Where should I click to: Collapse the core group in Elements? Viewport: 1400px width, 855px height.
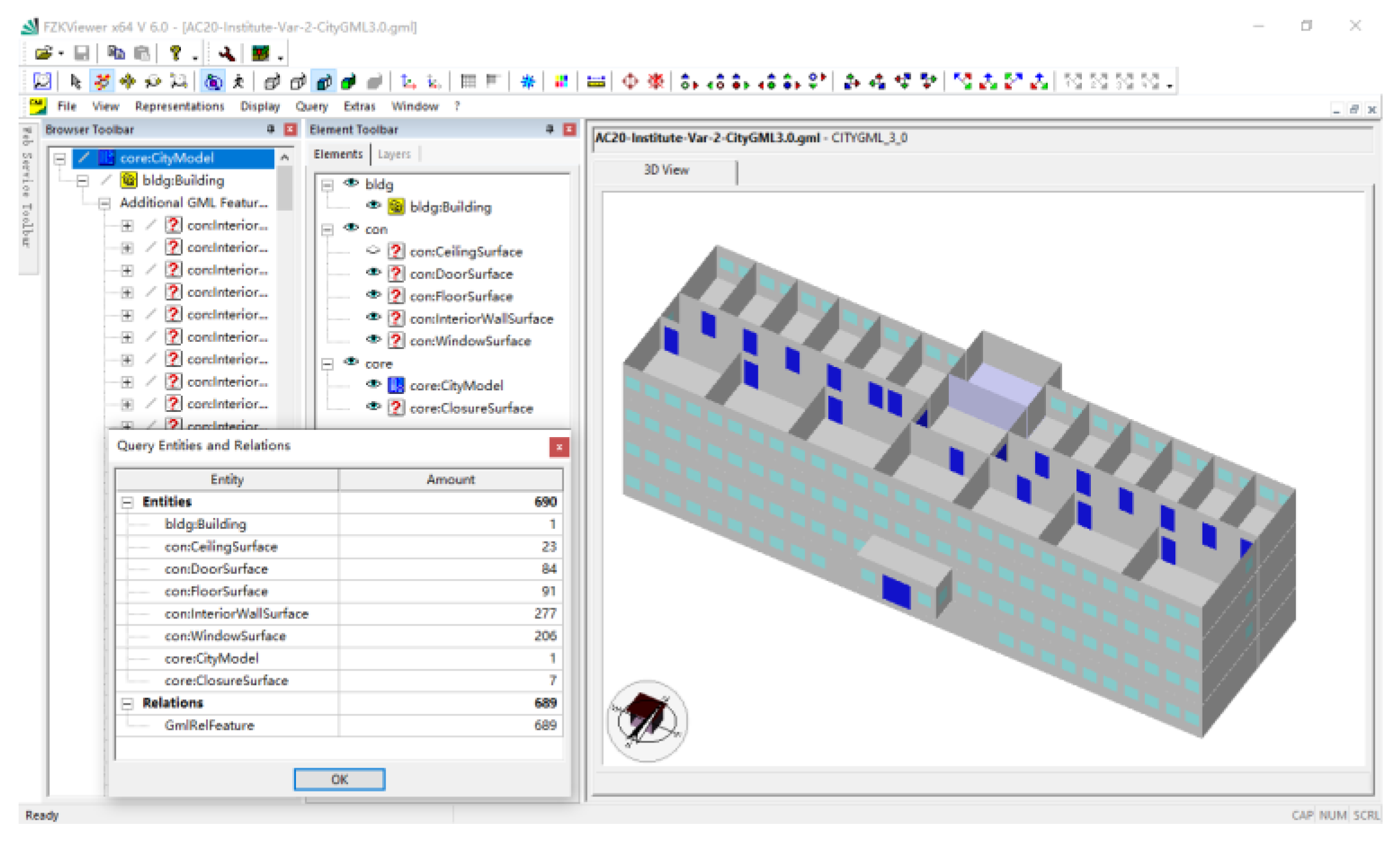click(x=327, y=364)
